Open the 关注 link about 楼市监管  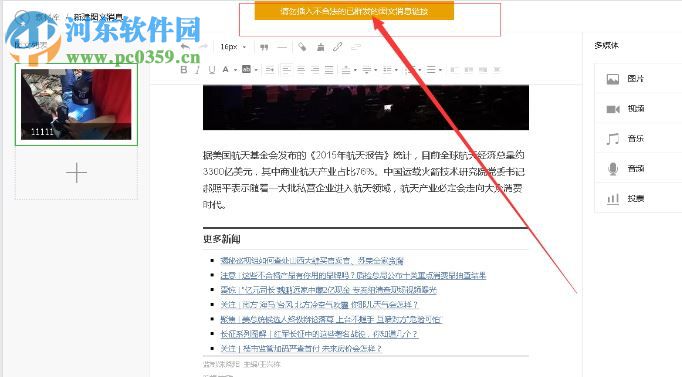(x=301, y=348)
